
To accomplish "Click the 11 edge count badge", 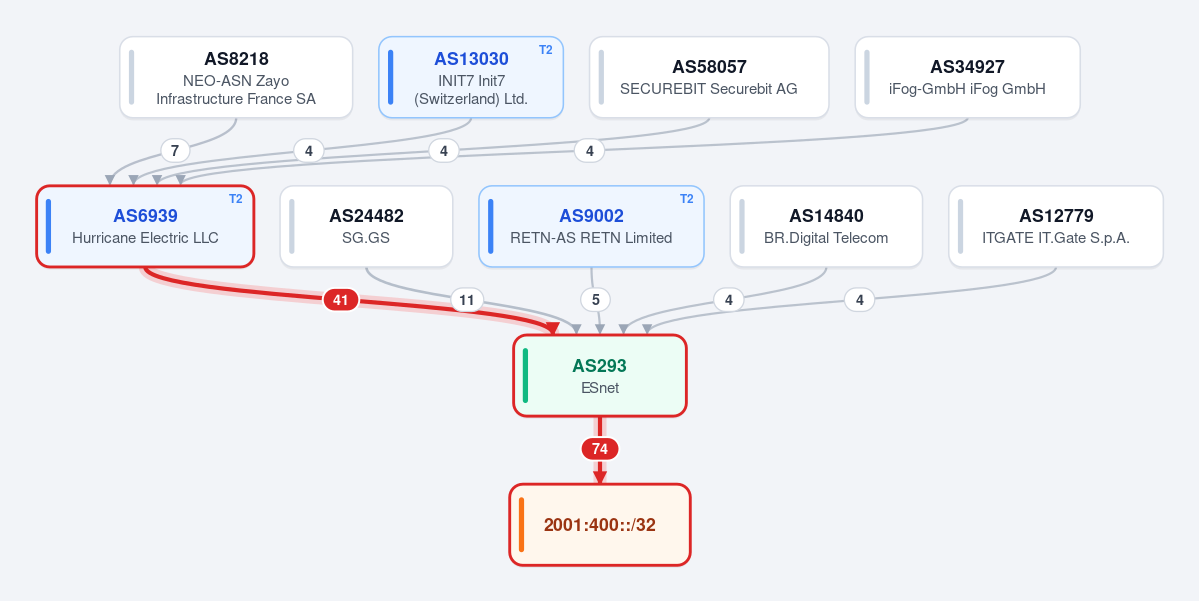I will (x=467, y=300).
